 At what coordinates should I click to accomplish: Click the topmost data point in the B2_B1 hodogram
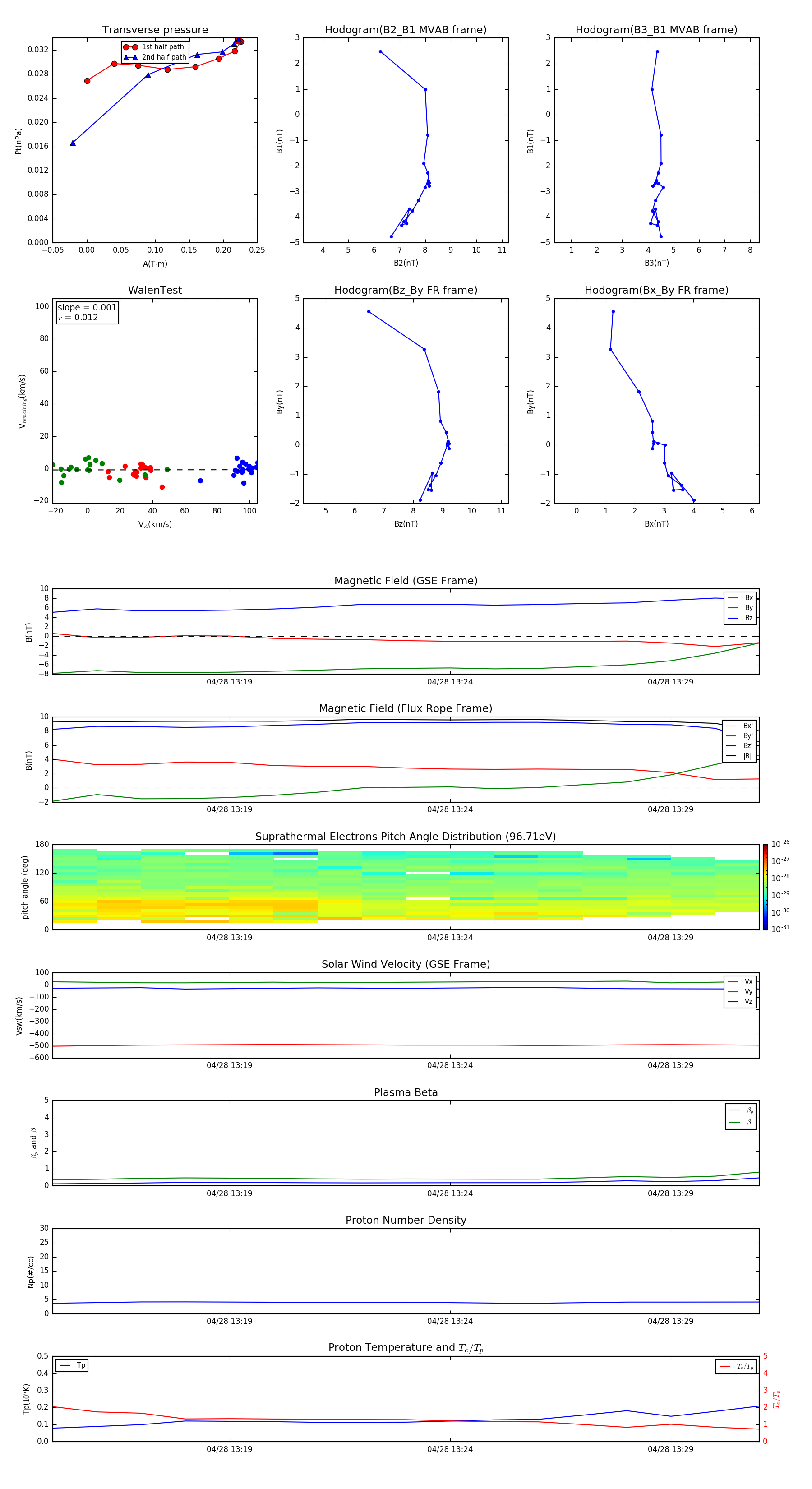point(380,52)
